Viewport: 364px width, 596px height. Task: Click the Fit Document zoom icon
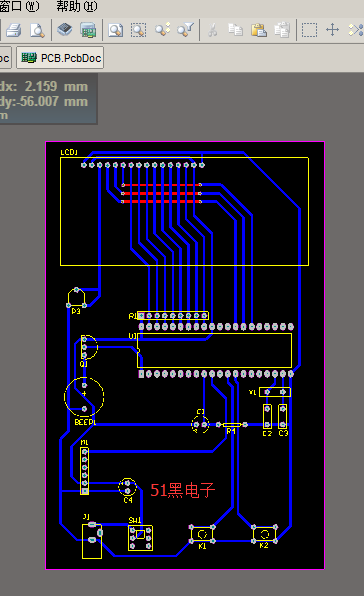click(x=116, y=30)
